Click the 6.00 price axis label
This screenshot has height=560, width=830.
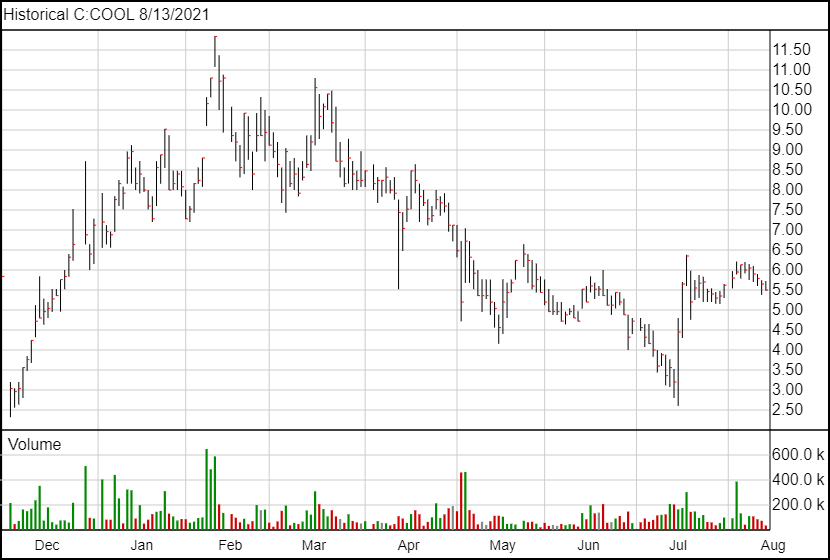click(788, 269)
